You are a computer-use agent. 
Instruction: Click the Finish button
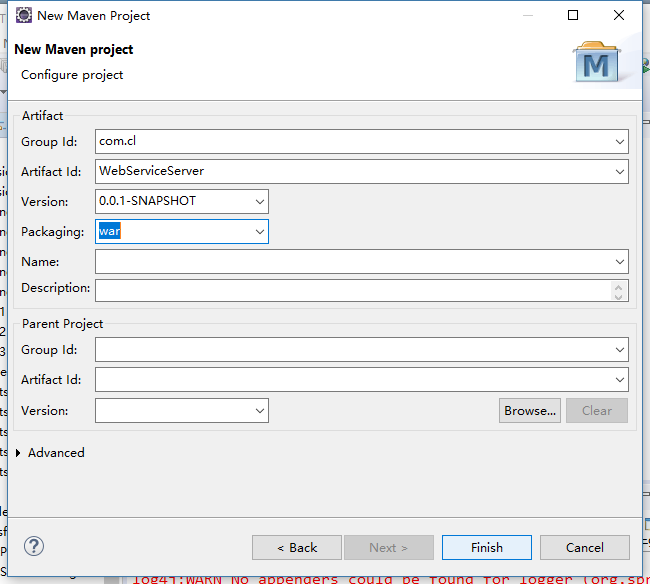487,548
